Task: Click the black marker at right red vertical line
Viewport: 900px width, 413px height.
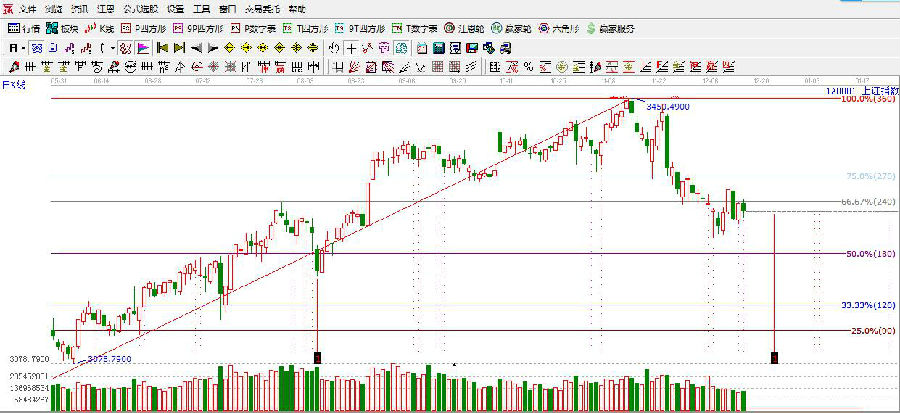Action: (774, 357)
